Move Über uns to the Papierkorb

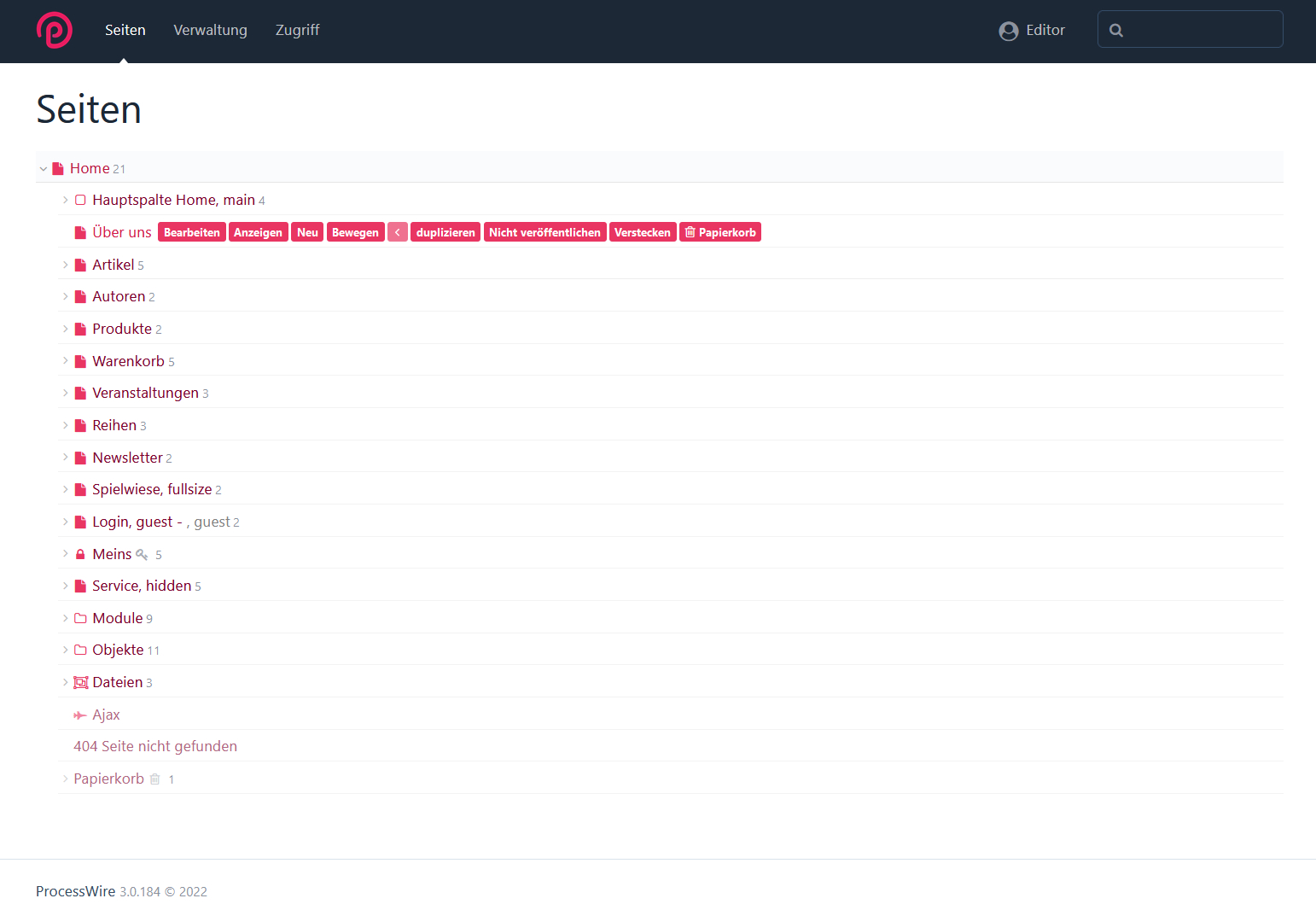coord(719,232)
